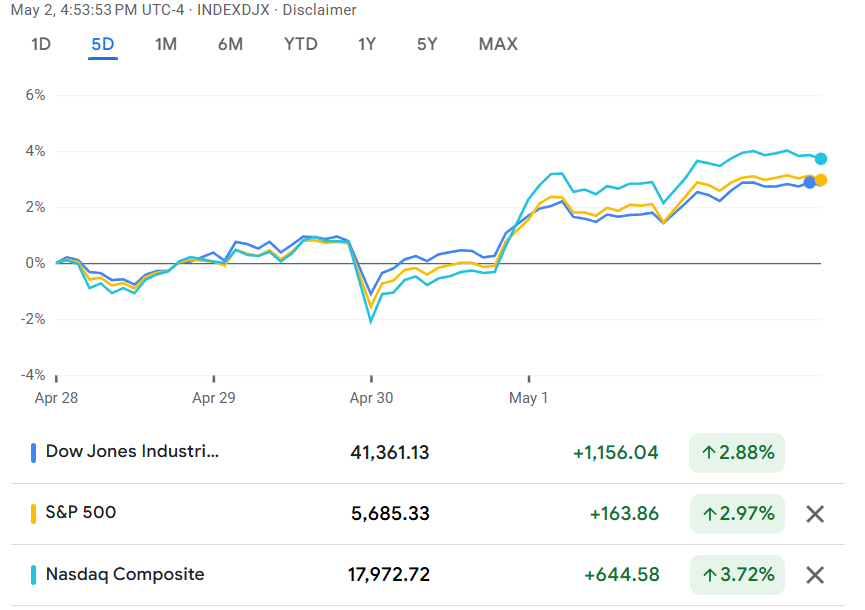Click the -4% y-axis label
The height and width of the screenshot is (610, 865).
(33, 375)
